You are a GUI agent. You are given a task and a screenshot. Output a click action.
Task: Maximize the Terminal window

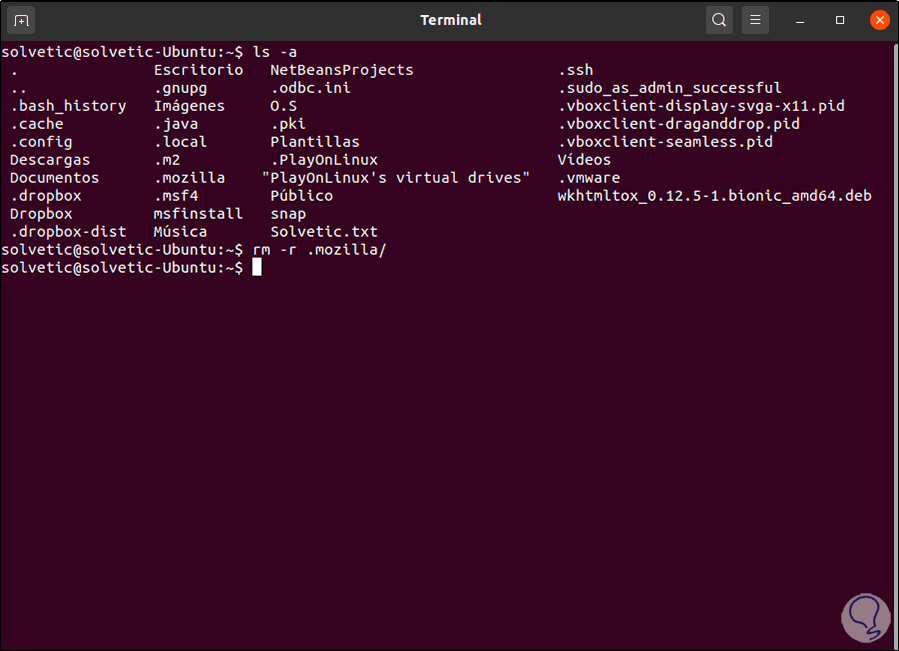click(x=840, y=20)
